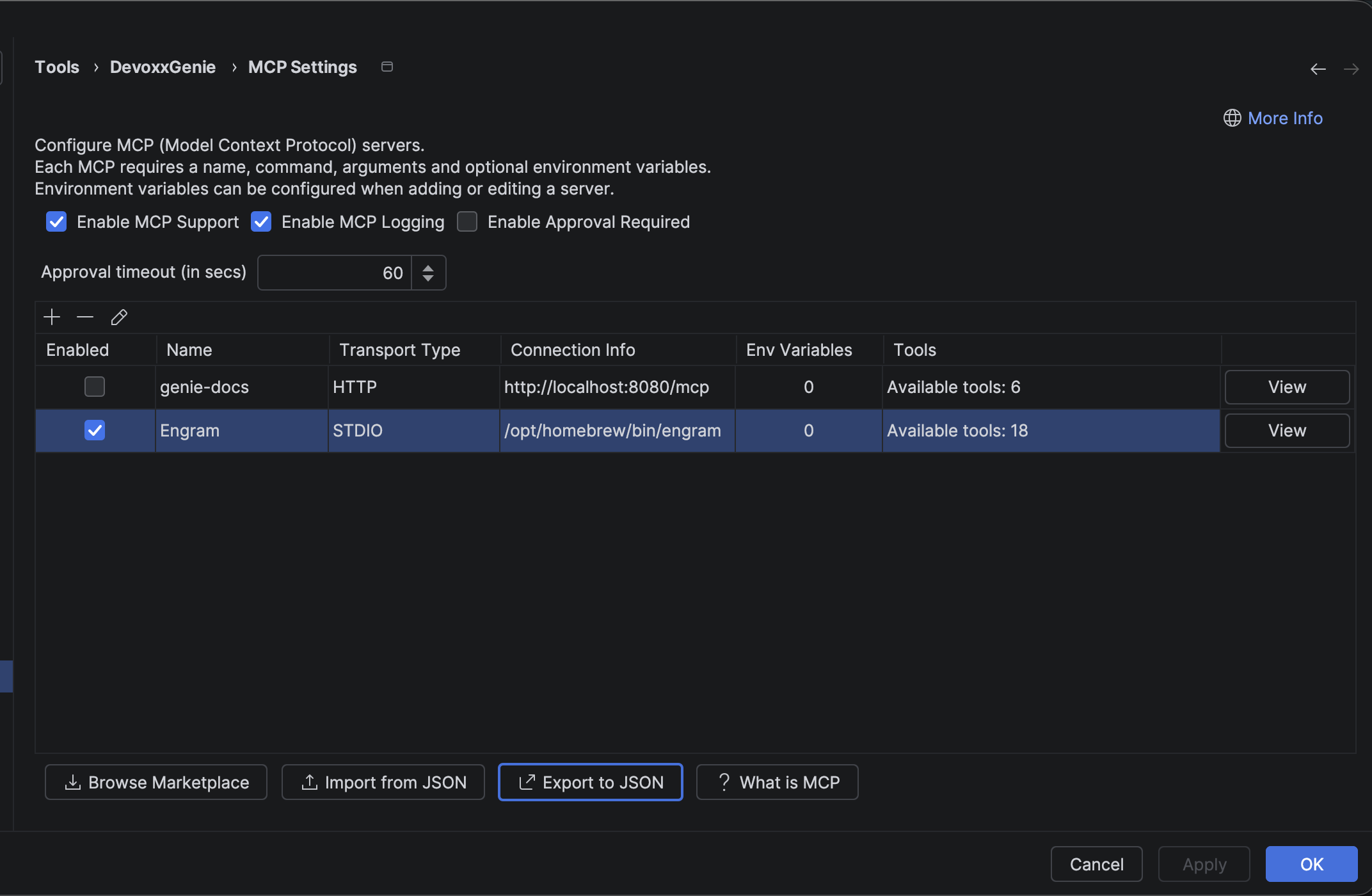The image size is (1372, 896).
Task: Navigate forward with the right arrow
Action: [x=1352, y=68]
